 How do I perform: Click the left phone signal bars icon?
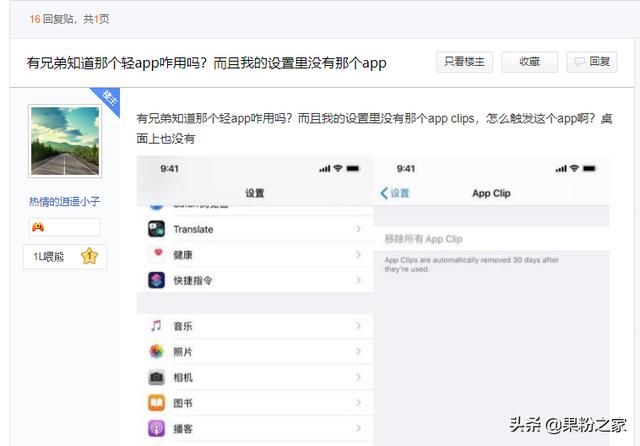pos(324,169)
